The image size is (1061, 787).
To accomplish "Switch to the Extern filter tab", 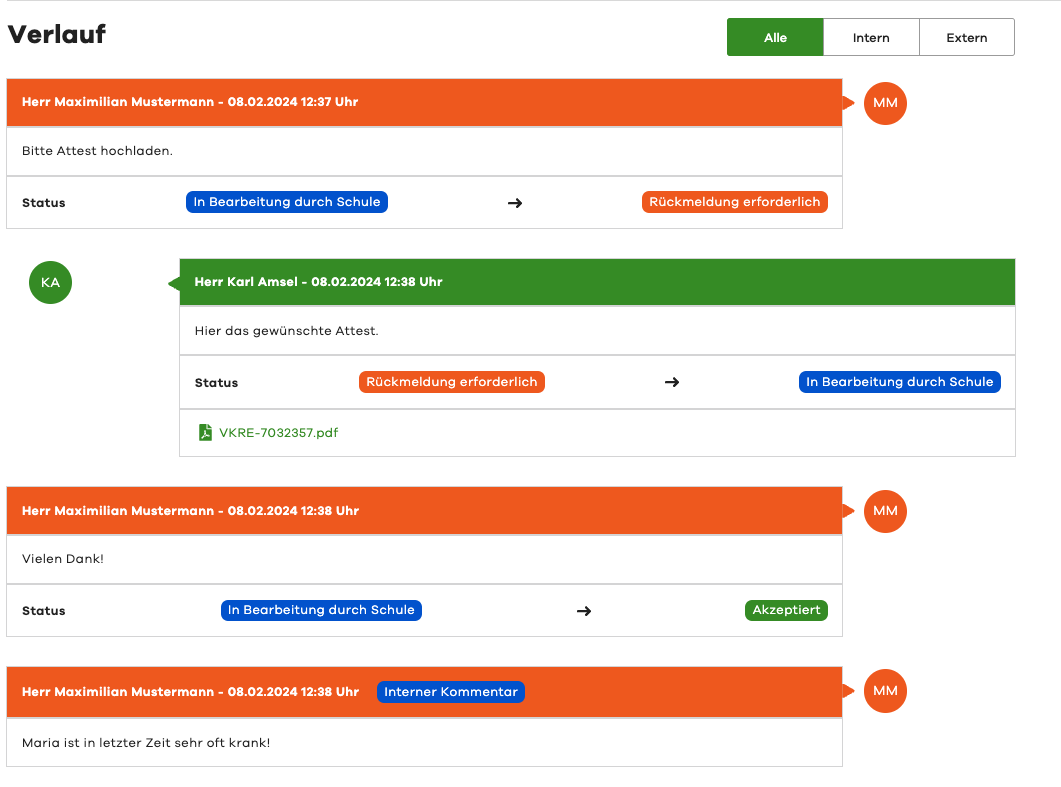I will pyautogui.click(x=966, y=38).
